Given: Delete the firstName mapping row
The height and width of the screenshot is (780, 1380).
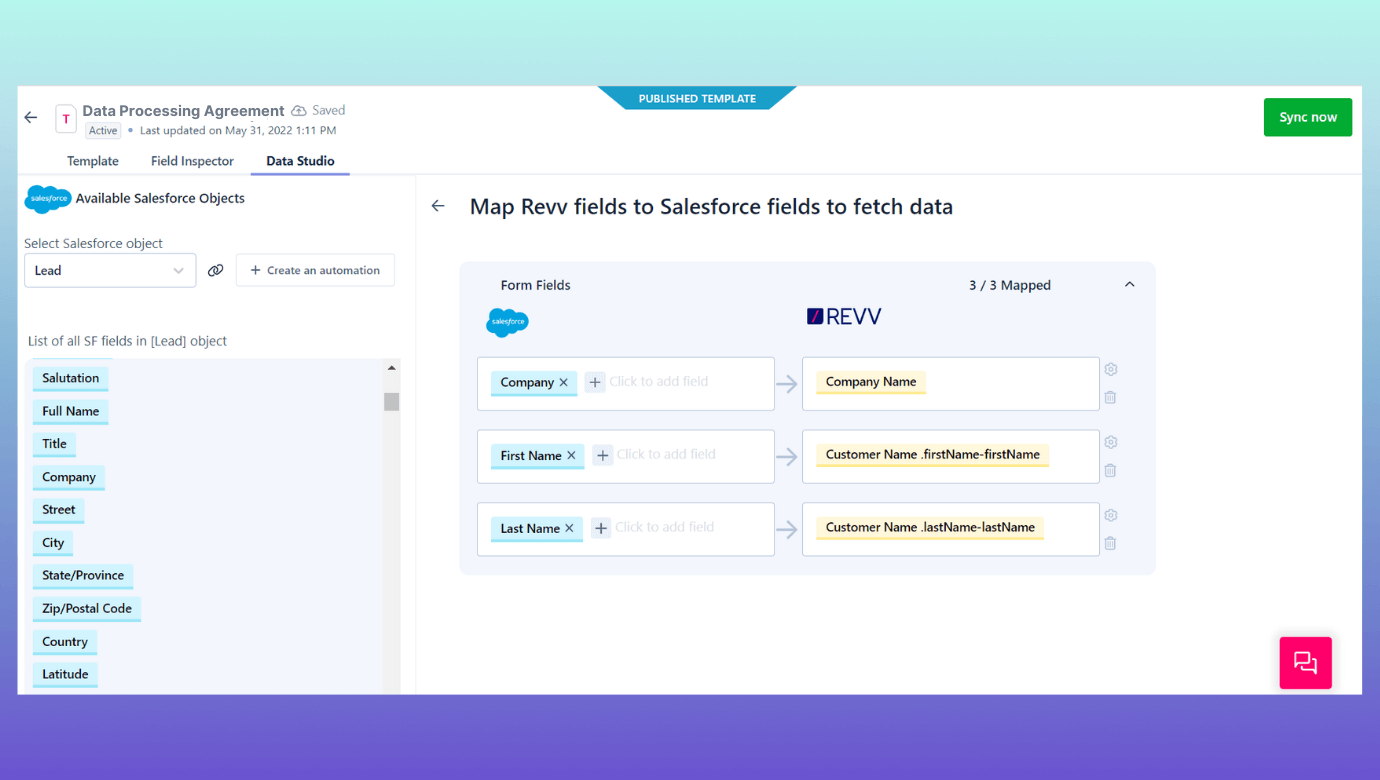Looking at the screenshot, I should [x=1110, y=470].
